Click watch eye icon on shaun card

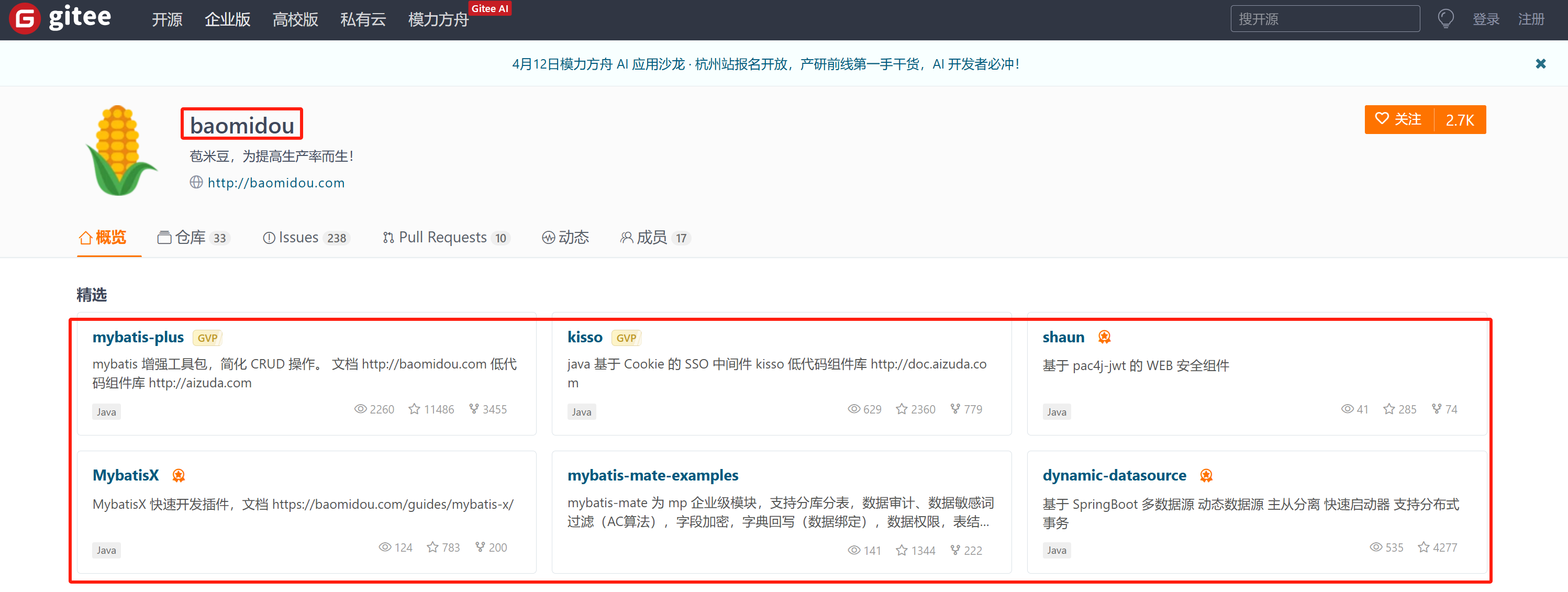1347,409
